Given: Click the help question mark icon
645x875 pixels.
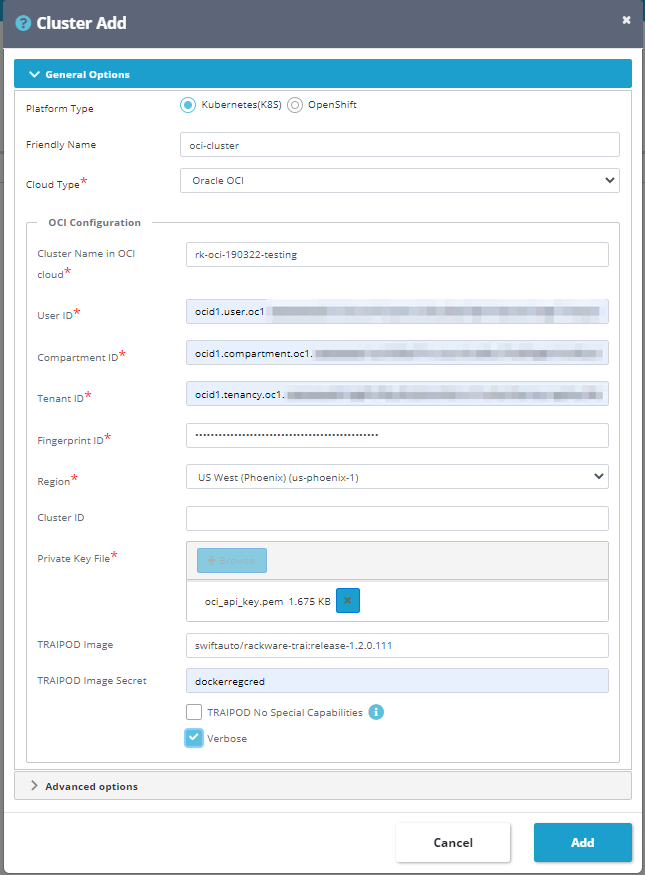Looking at the screenshot, I should point(23,23).
